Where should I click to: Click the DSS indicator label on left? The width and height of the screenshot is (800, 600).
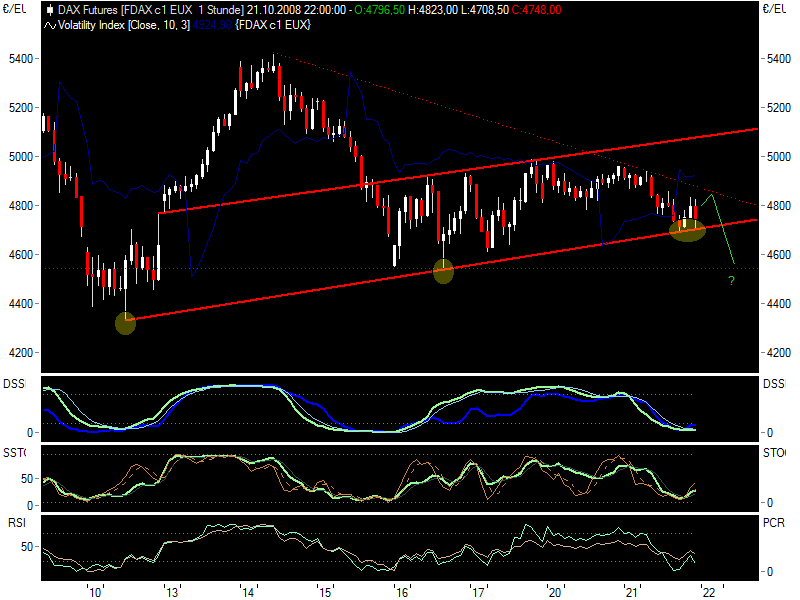tap(14, 384)
